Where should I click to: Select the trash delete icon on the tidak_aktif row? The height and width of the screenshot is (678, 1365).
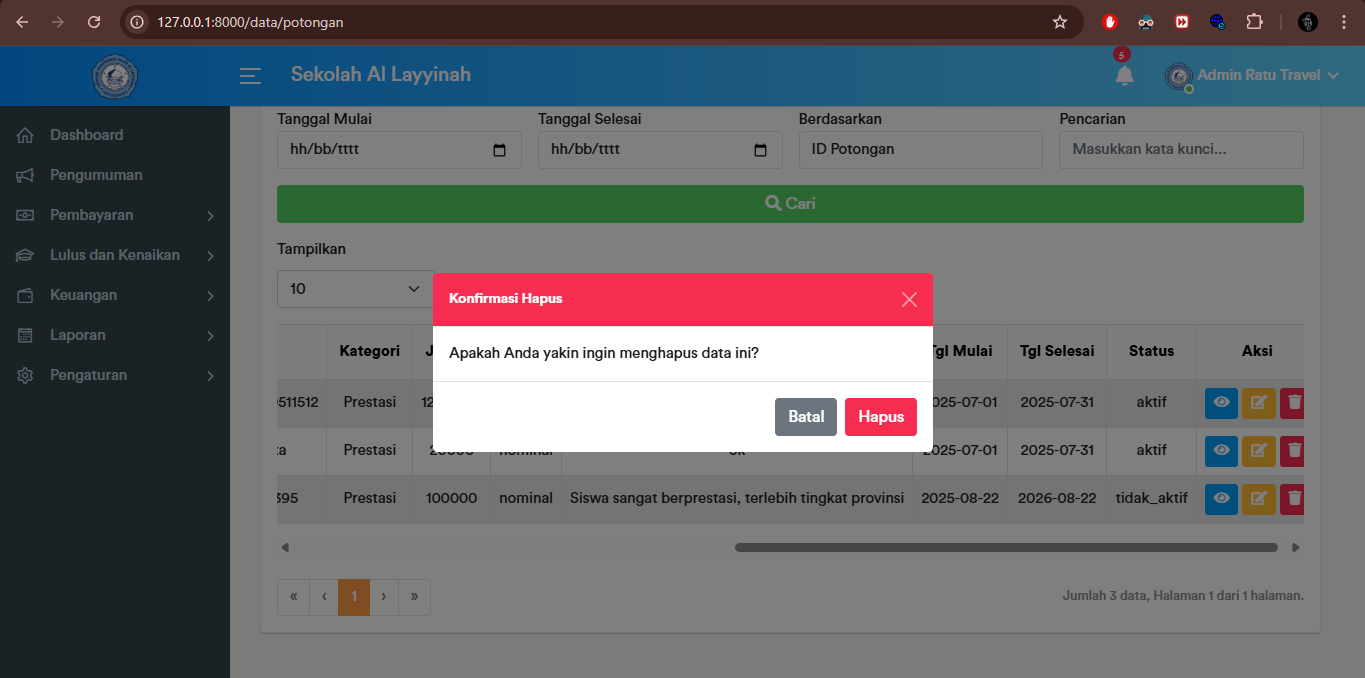[1291, 498]
